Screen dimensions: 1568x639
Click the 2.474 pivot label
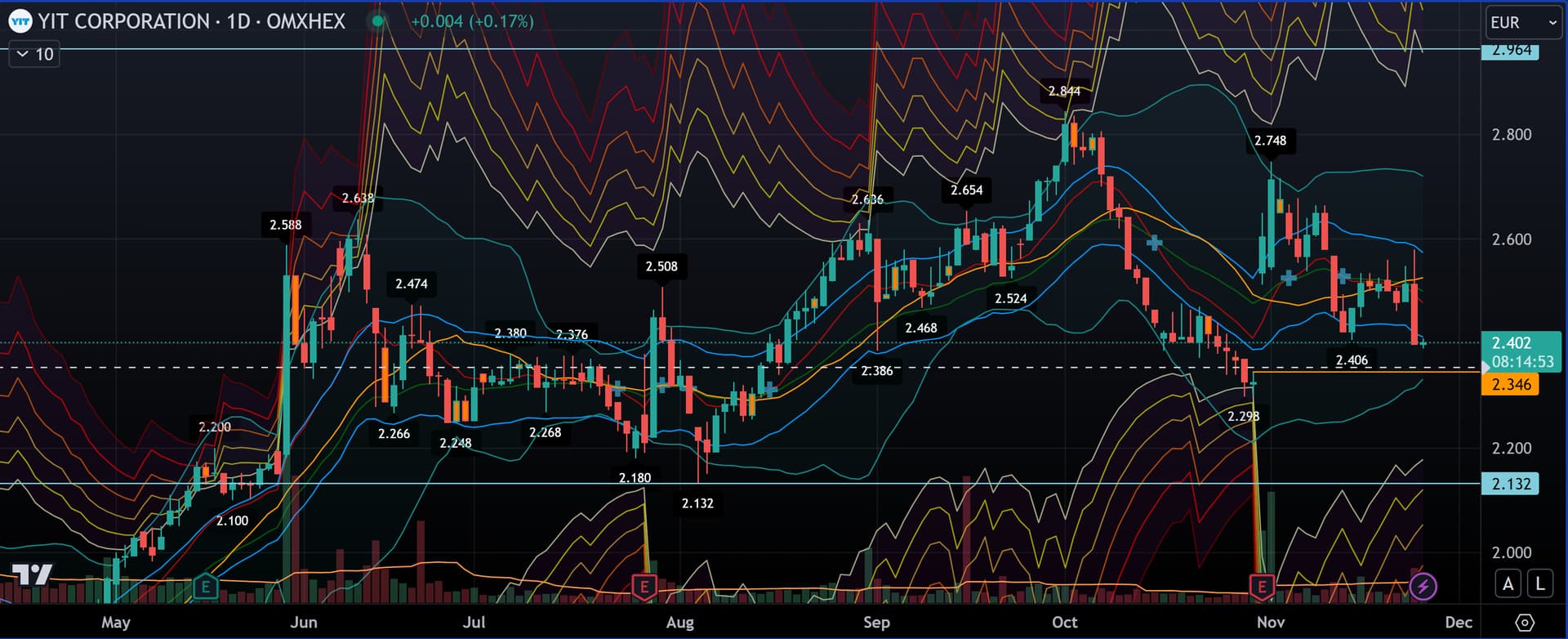coord(412,284)
